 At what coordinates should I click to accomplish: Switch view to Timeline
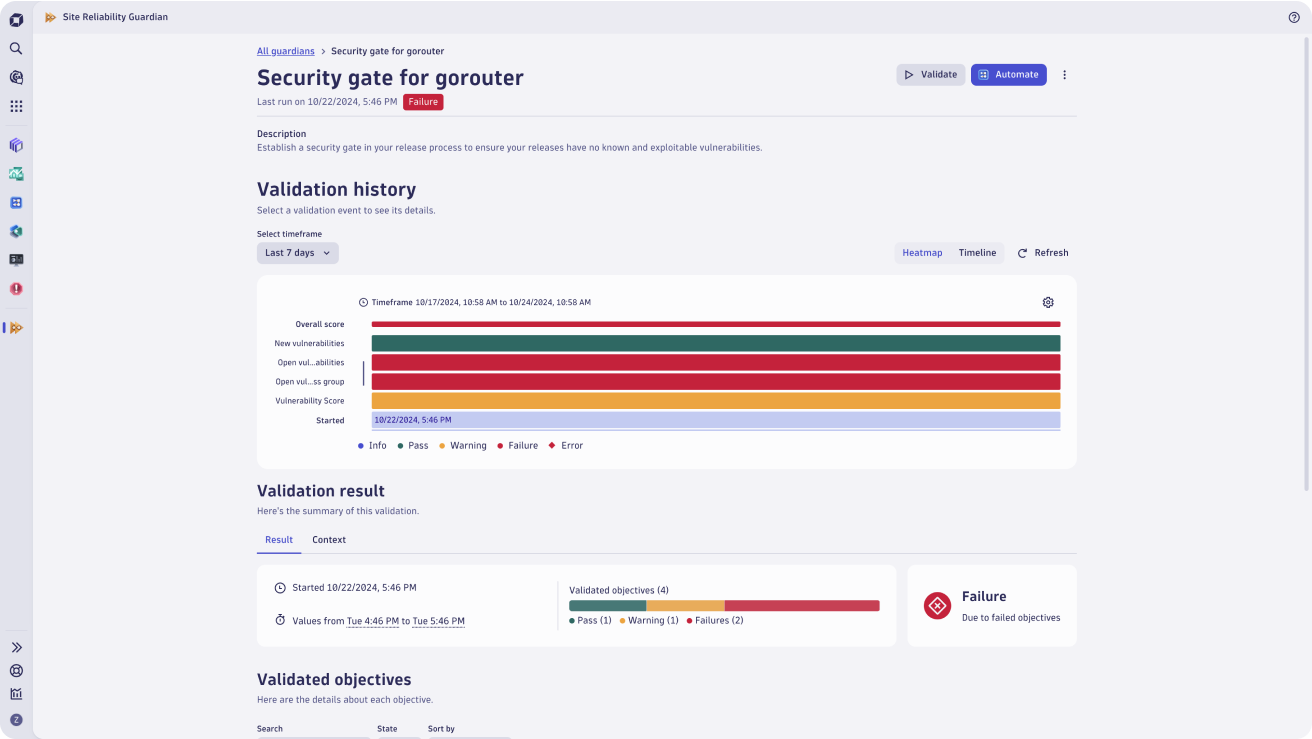tap(977, 253)
